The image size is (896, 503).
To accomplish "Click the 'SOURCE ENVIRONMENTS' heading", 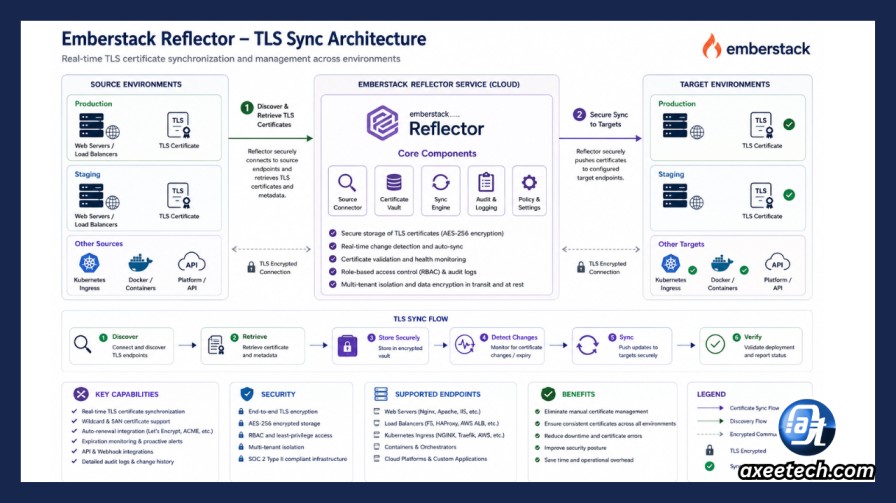I will pos(136,84).
